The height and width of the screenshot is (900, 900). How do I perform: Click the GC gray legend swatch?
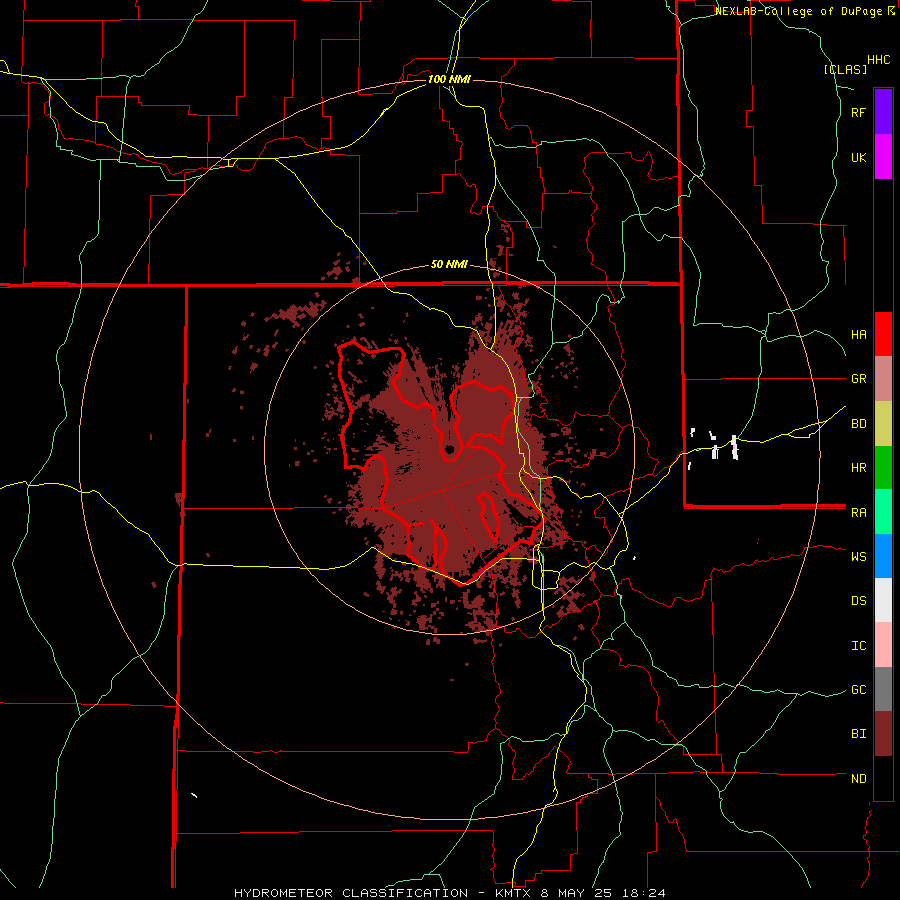883,689
